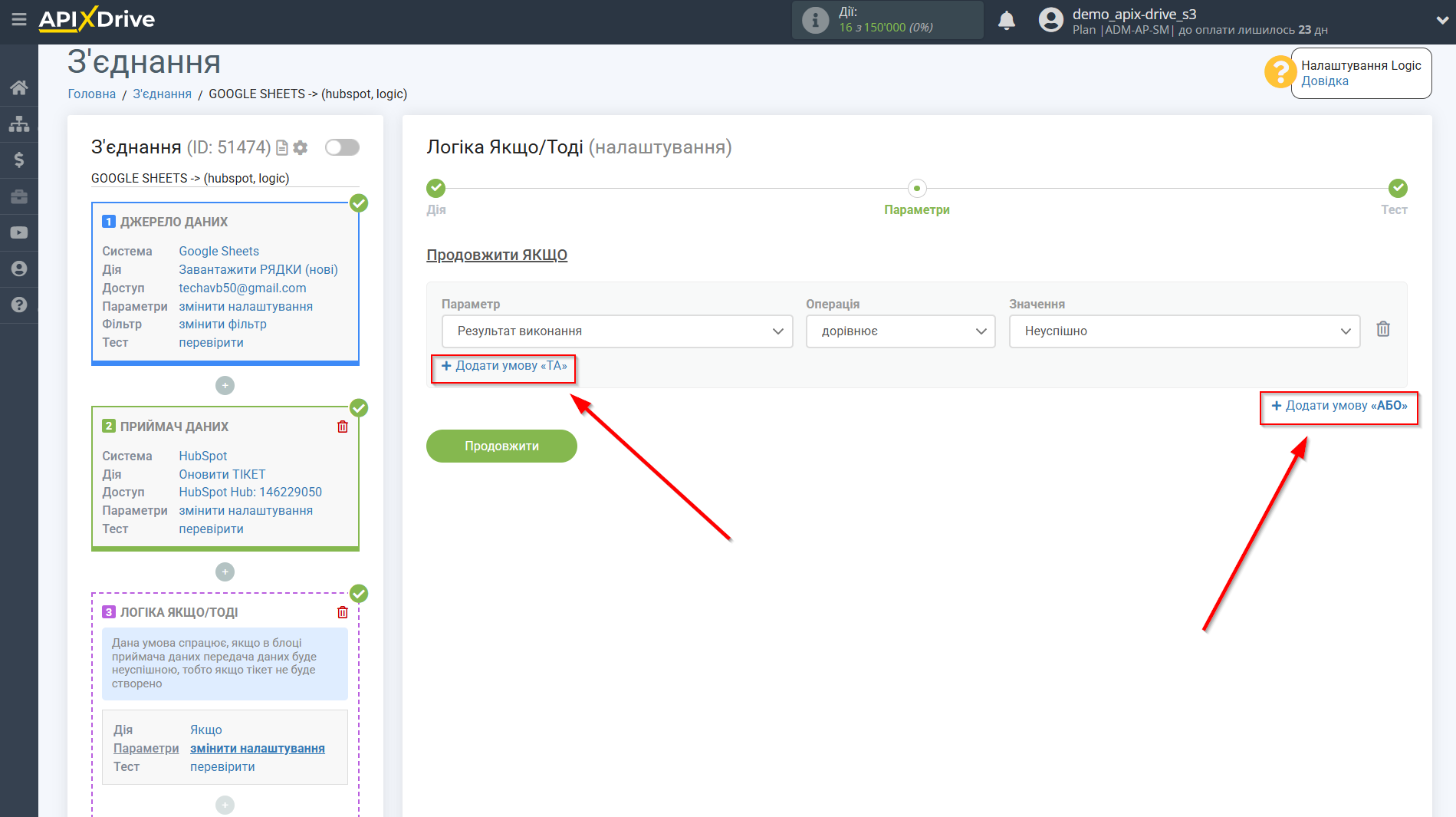Click the Продовжити button
The width and height of the screenshot is (1456, 817).
[x=501, y=446]
